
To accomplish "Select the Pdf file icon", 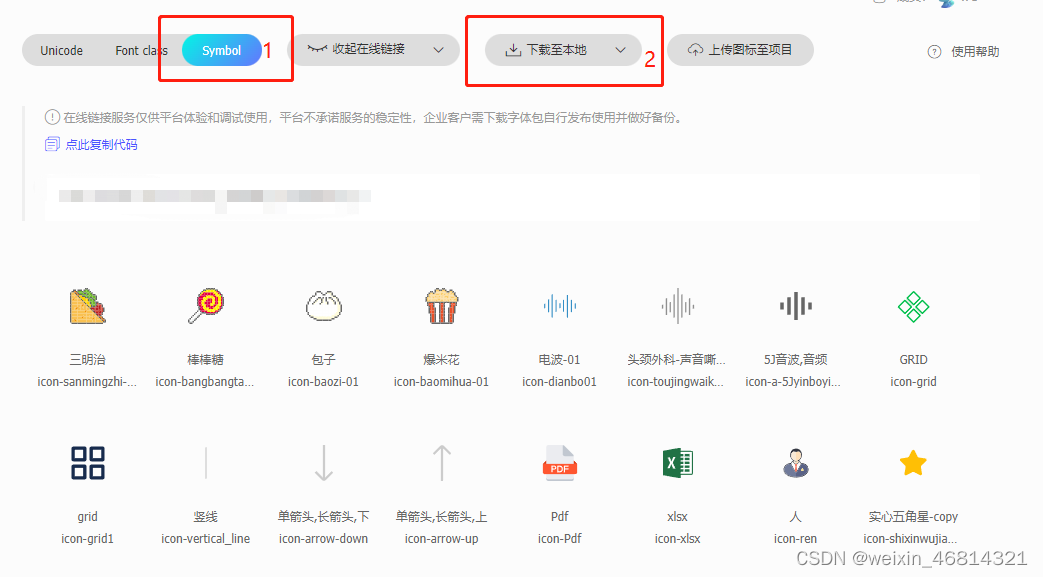I will pyautogui.click(x=559, y=463).
